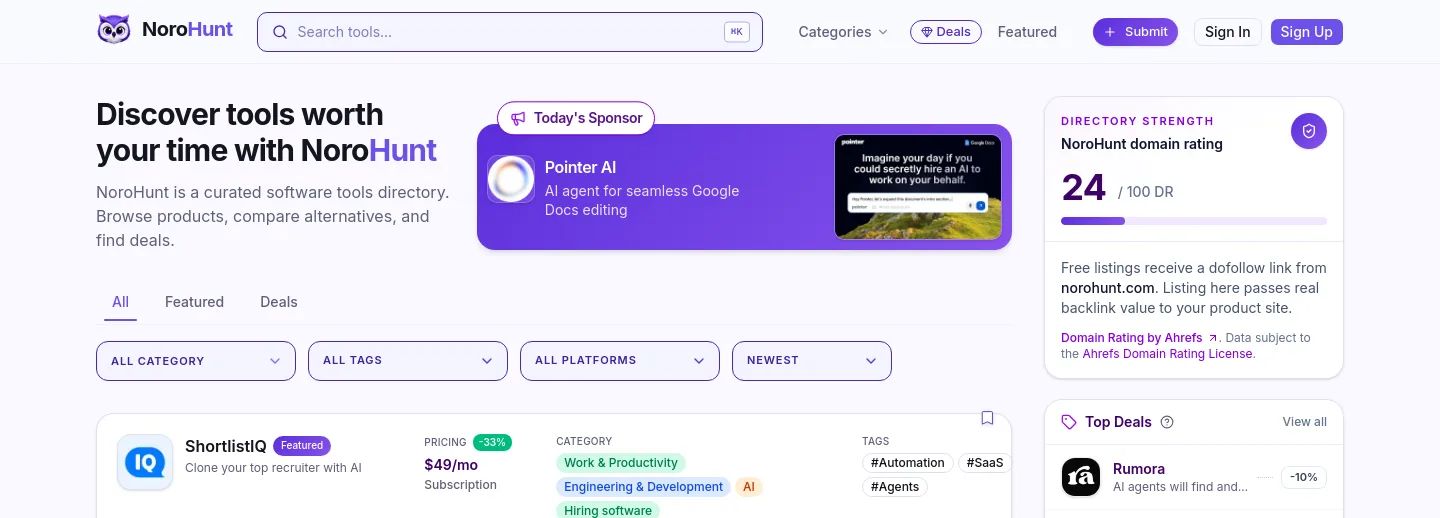Image resolution: width=1440 pixels, height=518 pixels.
Task: Switch to the All tab
Action: [120, 302]
